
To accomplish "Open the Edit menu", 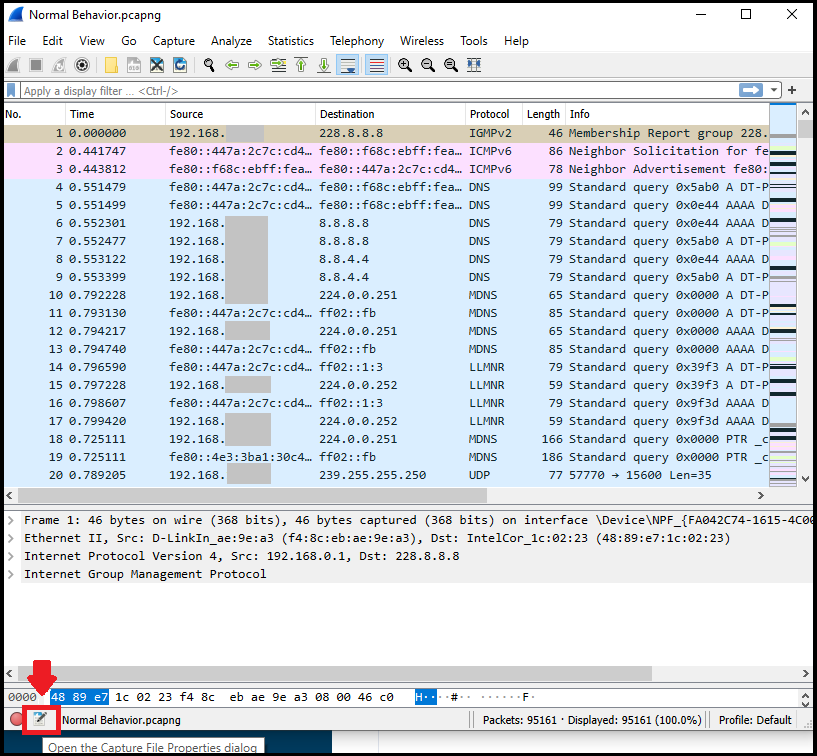I will [x=52, y=41].
